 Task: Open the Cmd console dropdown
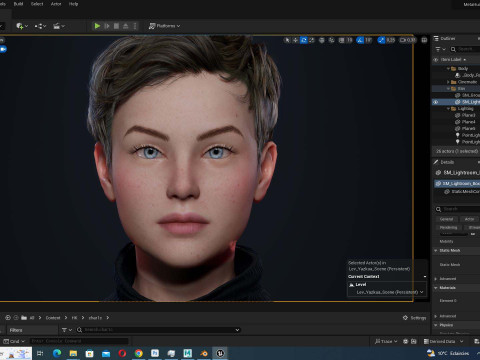(x=14, y=341)
